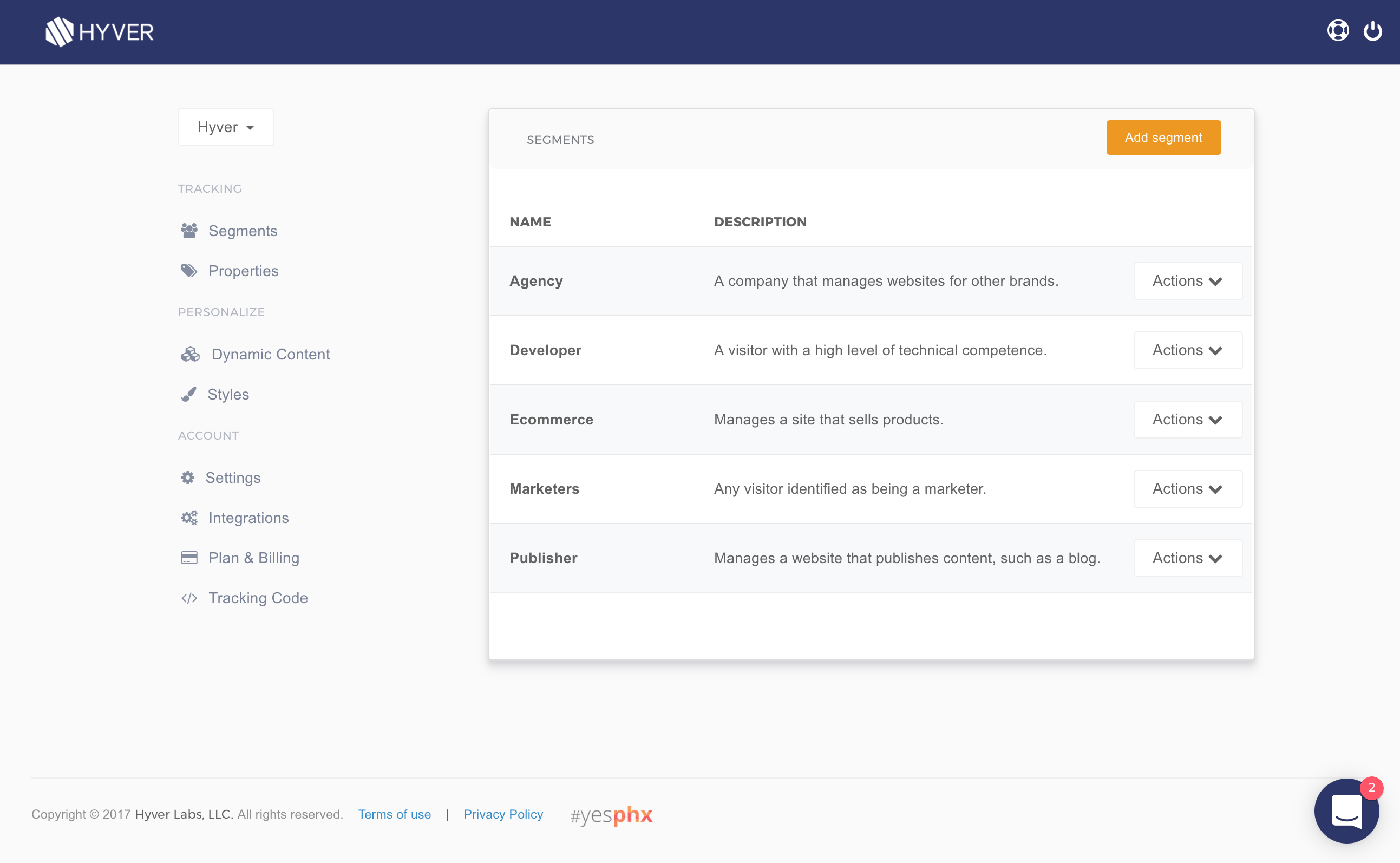1400x863 pixels.
Task: Click the Hyver logo in header
Action: (100, 32)
